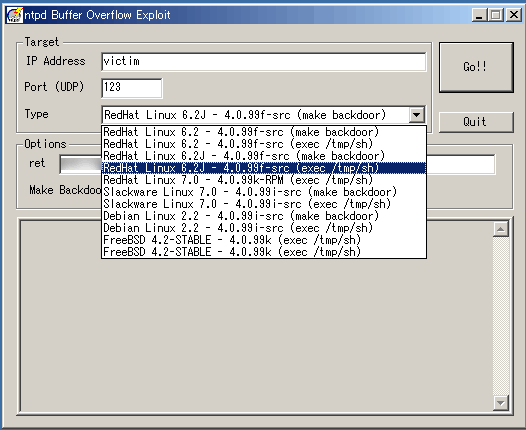526x430 pixels.
Task: Click the Go!! button
Action: pos(476,67)
